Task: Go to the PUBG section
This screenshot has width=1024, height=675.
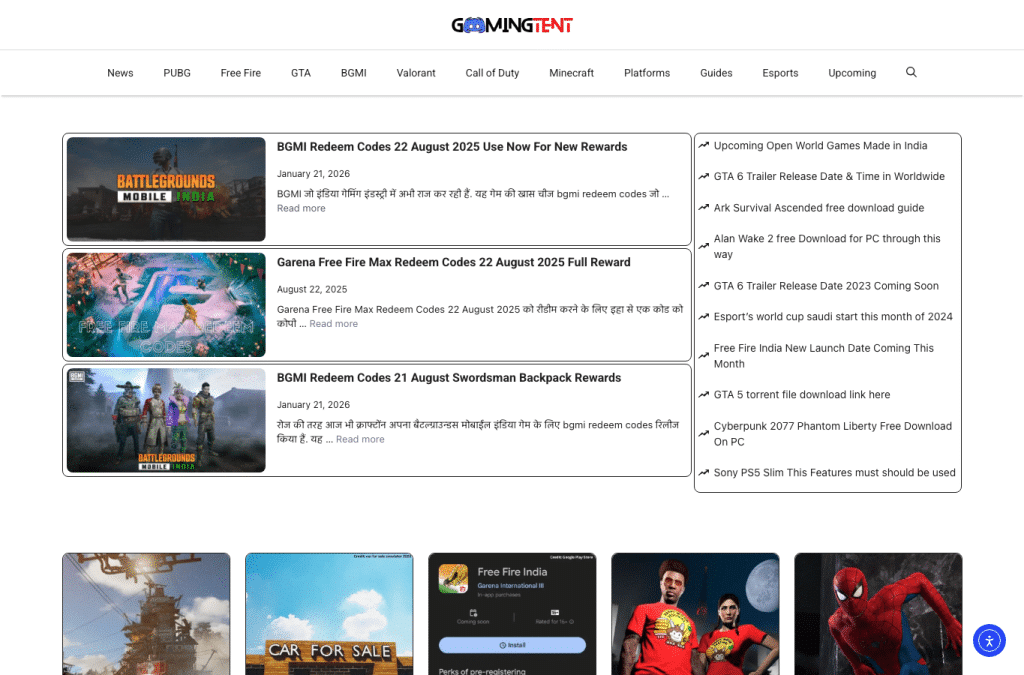Action: (177, 73)
